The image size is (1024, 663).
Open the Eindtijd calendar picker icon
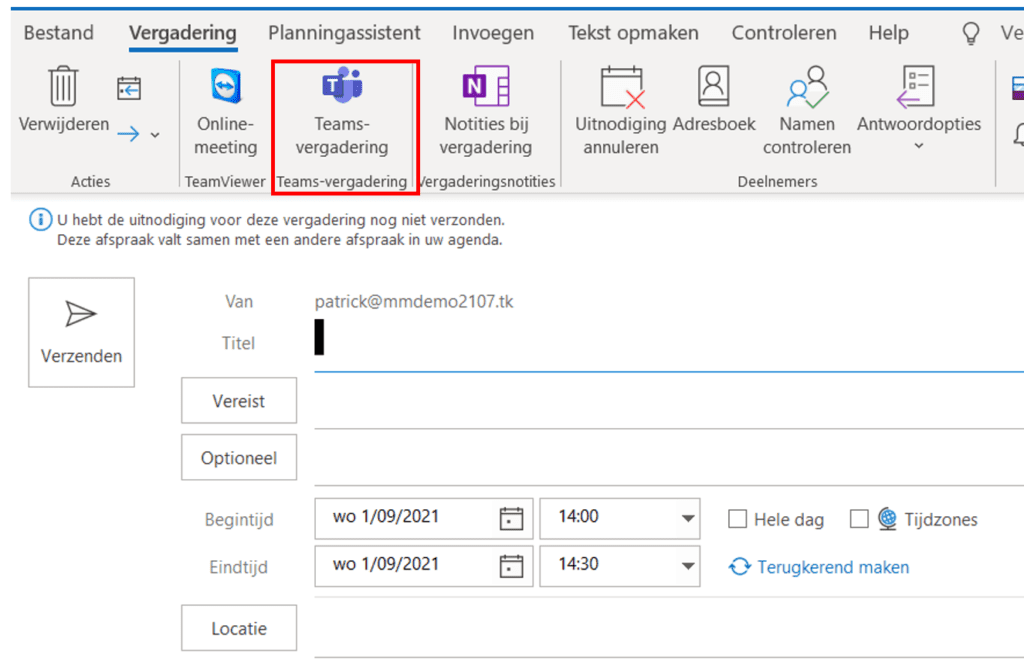pos(511,566)
